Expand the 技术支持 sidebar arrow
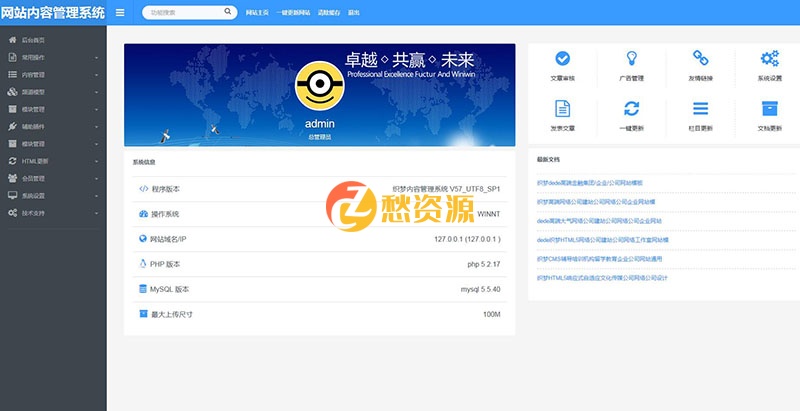 point(96,213)
